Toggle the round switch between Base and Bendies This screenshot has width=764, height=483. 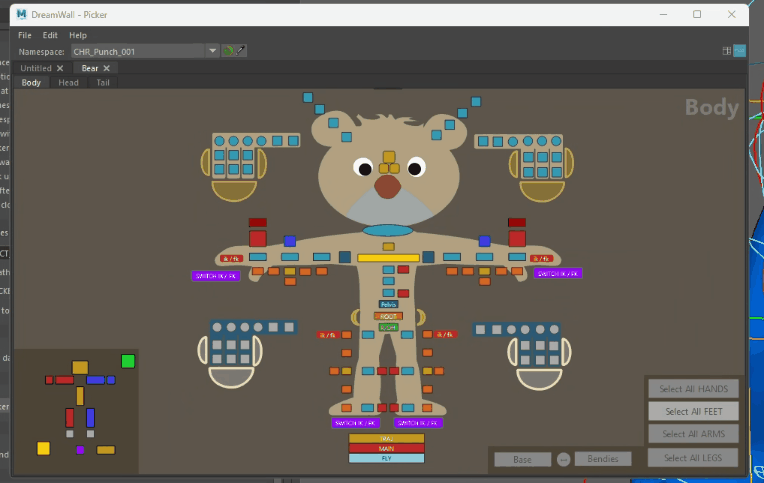(563, 459)
